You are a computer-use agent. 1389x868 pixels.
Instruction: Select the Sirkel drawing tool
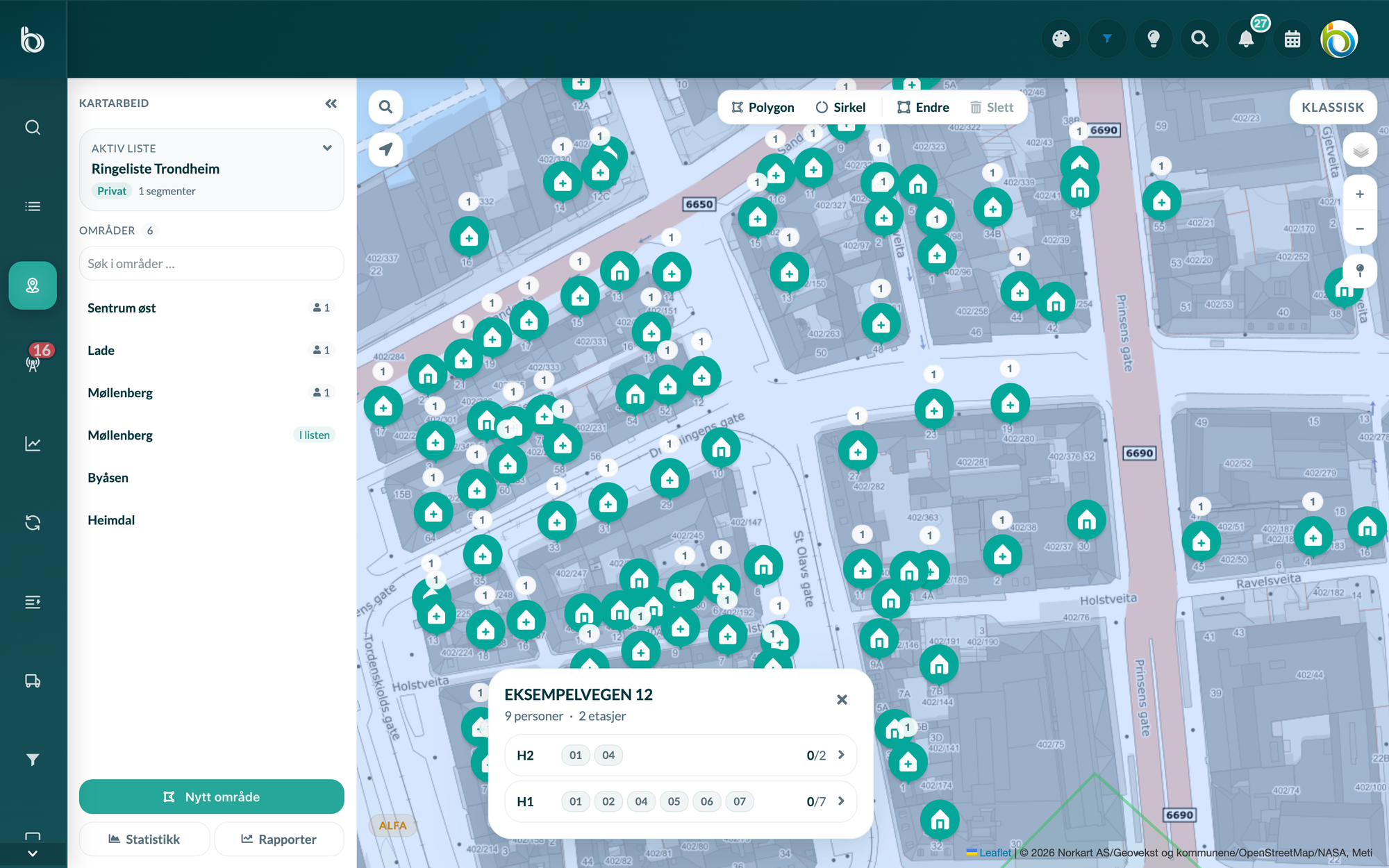841,108
